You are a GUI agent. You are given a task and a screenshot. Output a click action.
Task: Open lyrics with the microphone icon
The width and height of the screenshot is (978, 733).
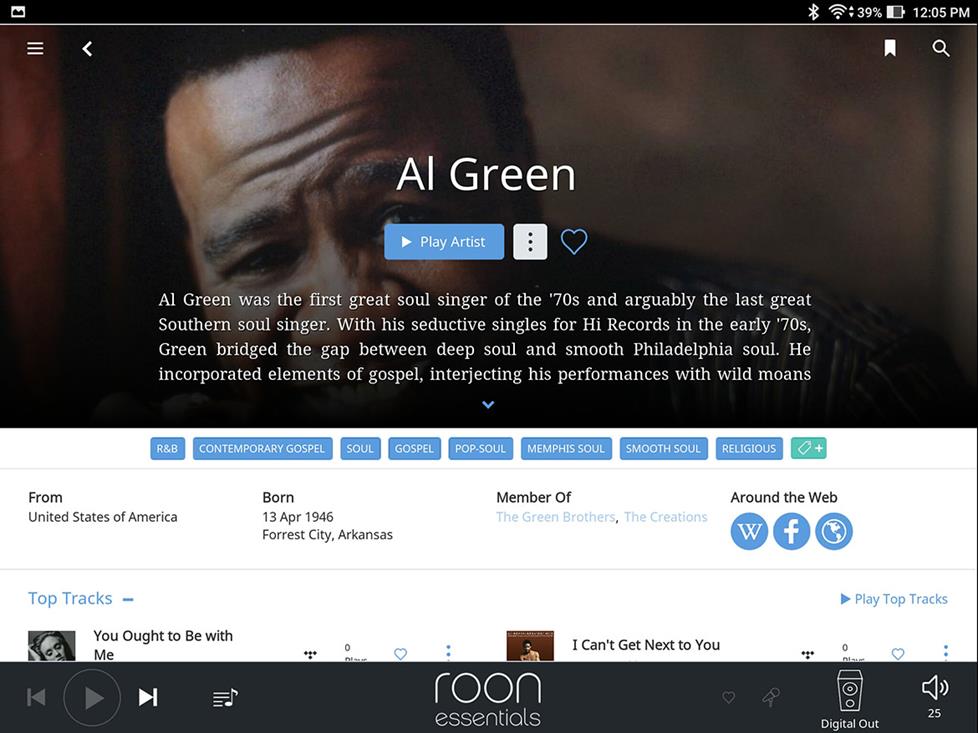click(771, 697)
